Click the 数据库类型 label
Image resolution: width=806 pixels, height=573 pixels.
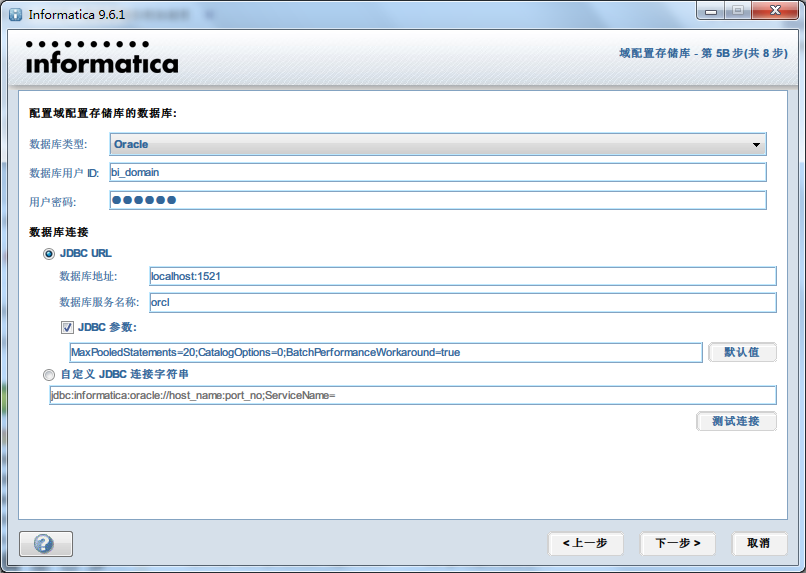pyautogui.click(x=58, y=144)
